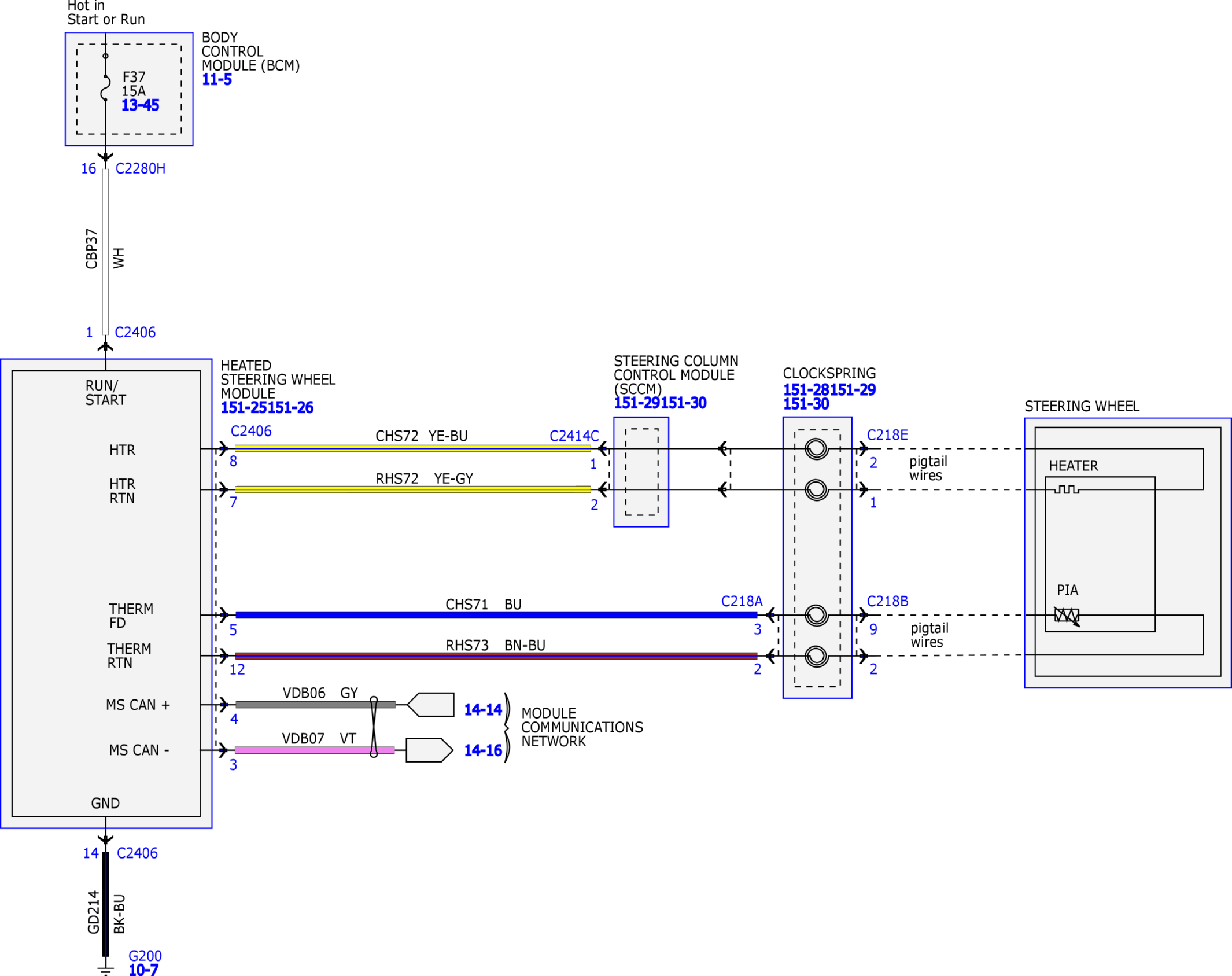The image size is (1232, 976).
Task: Open the 13-45 fuse reference link
Action: pyautogui.click(x=140, y=105)
